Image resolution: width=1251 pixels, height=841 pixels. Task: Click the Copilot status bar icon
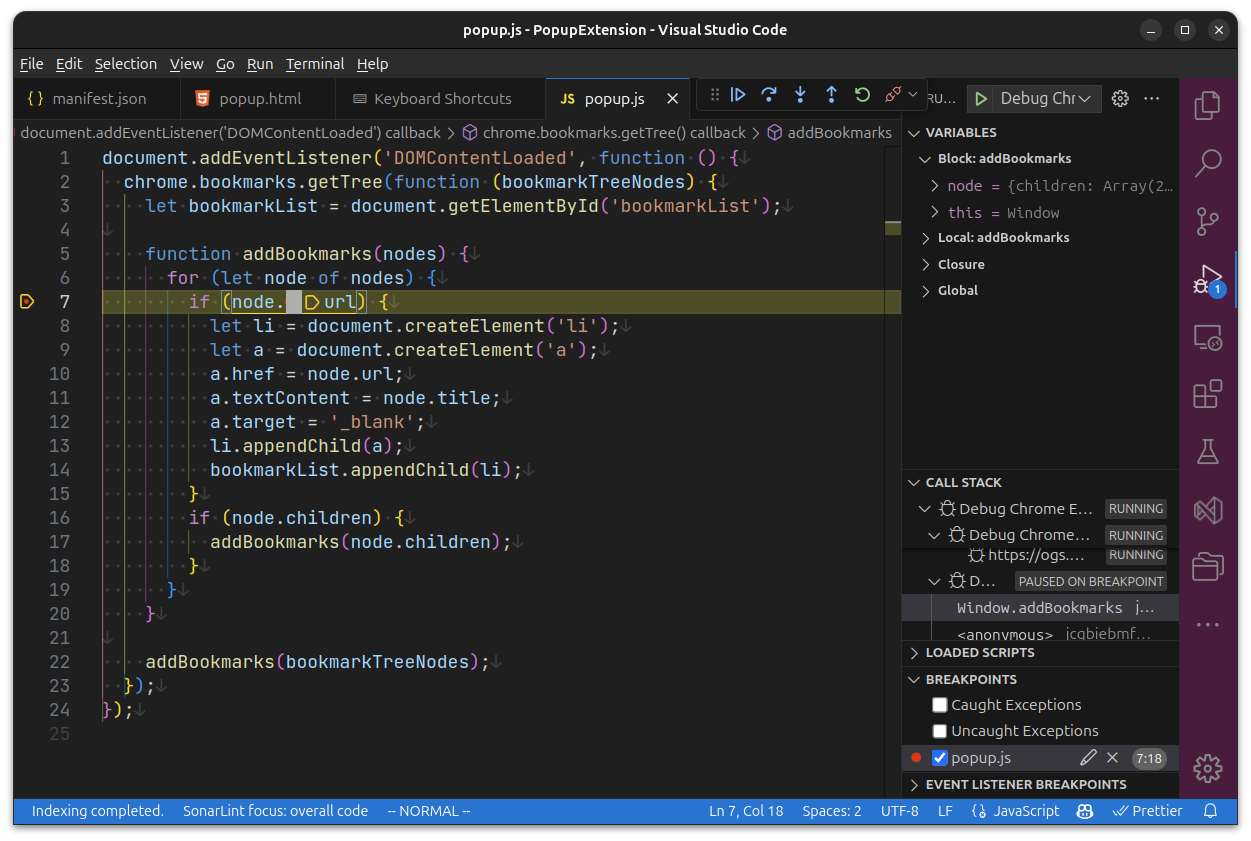(x=1085, y=811)
